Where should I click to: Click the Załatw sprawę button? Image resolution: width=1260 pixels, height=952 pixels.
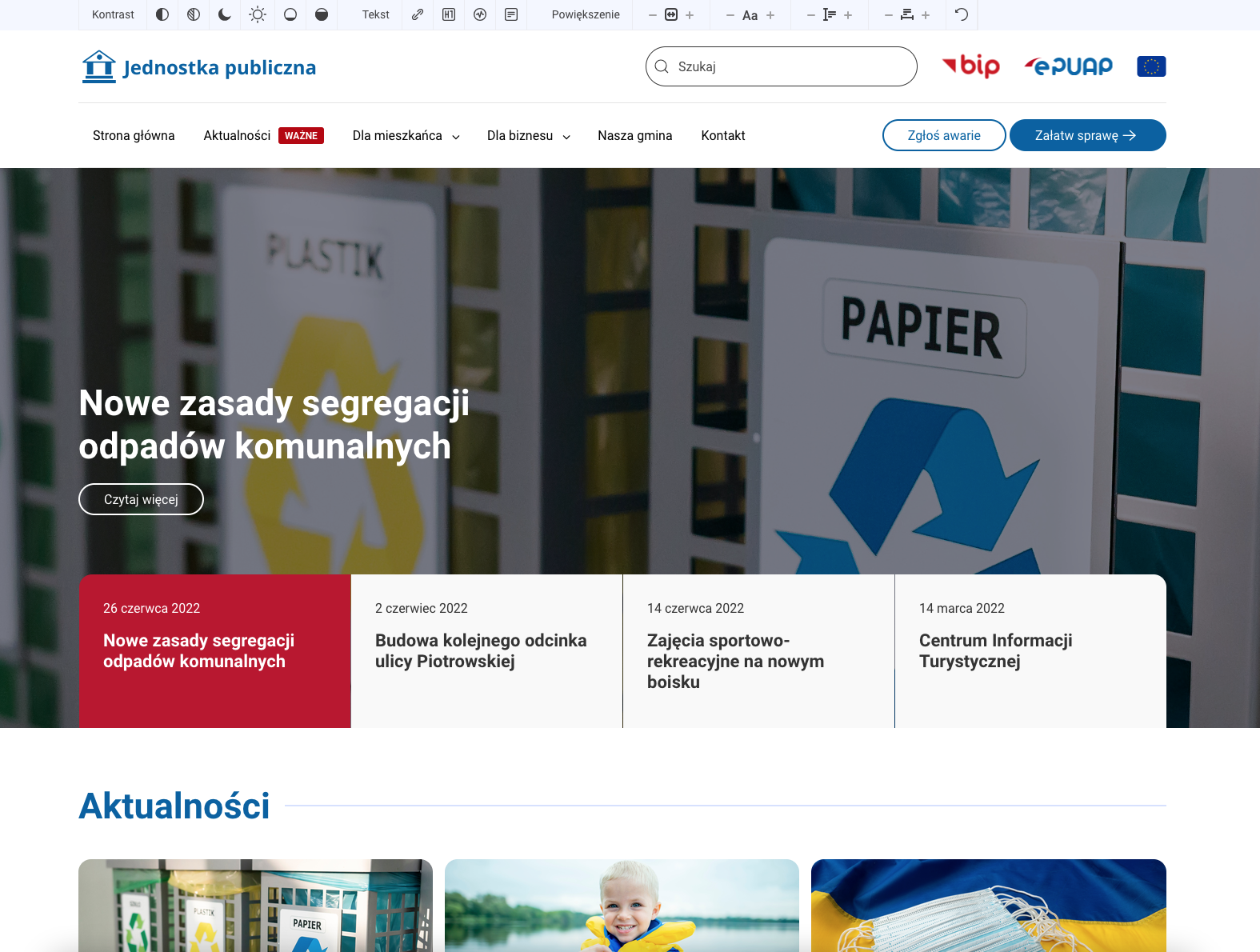click(x=1088, y=135)
